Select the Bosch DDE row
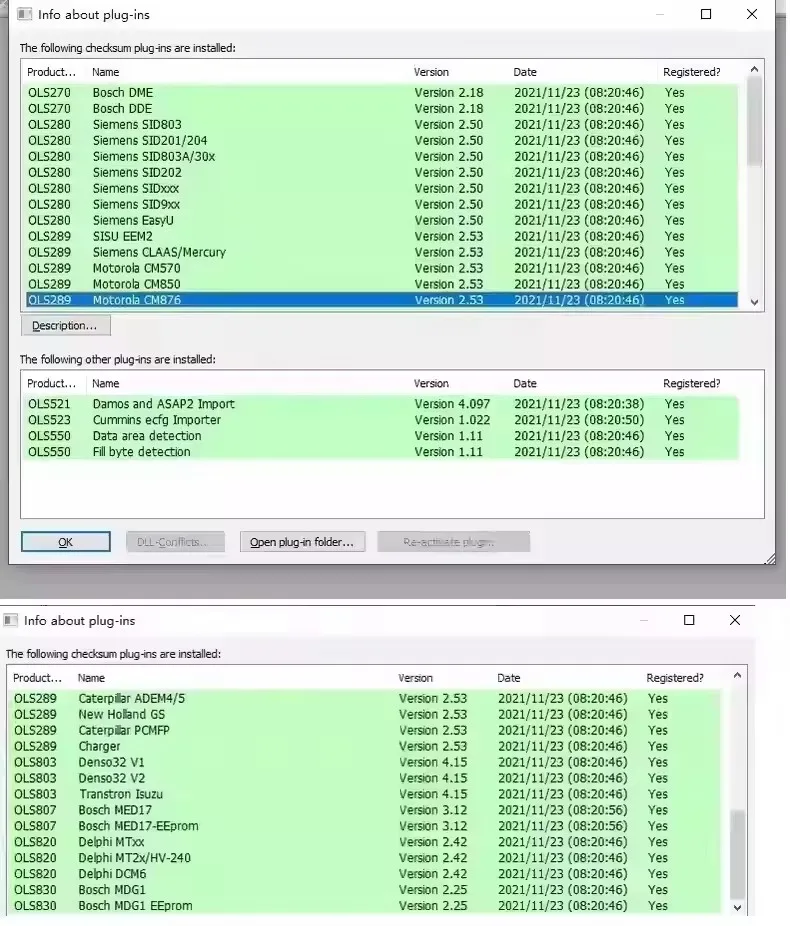This screenshot has width=790, height=926. [x=382, y=109]
